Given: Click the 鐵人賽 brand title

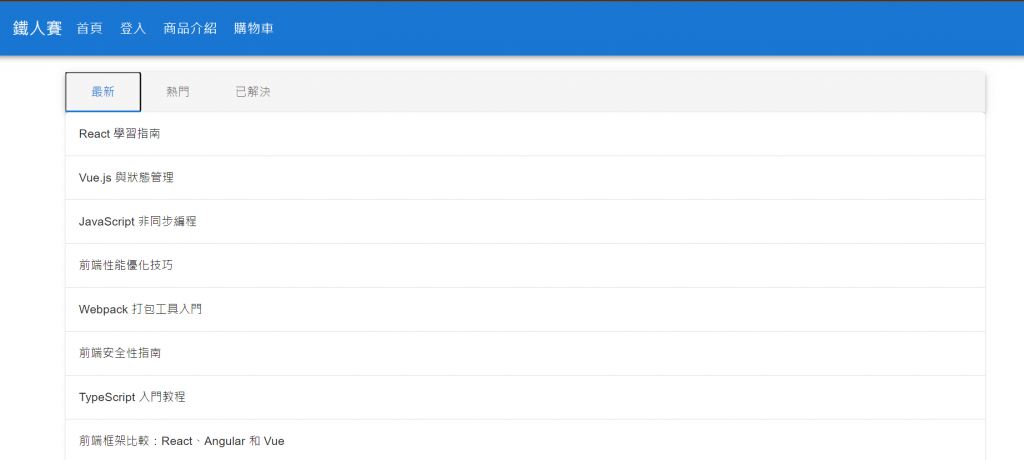Looking at the screenshot, I should 37,28.
